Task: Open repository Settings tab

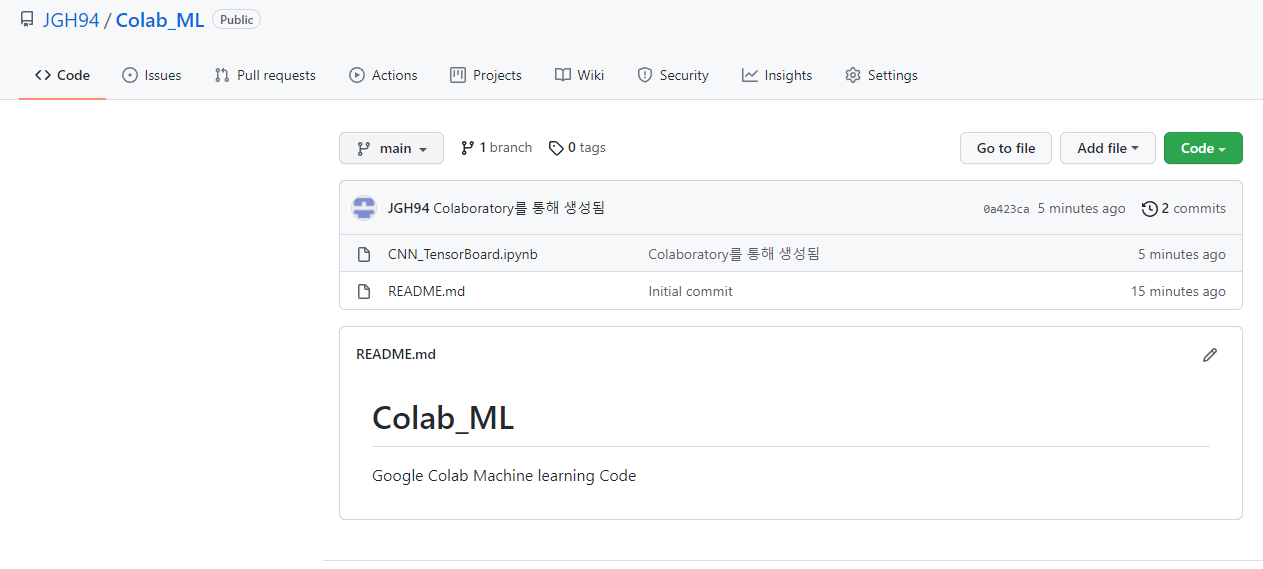Action: coord(881,75)
